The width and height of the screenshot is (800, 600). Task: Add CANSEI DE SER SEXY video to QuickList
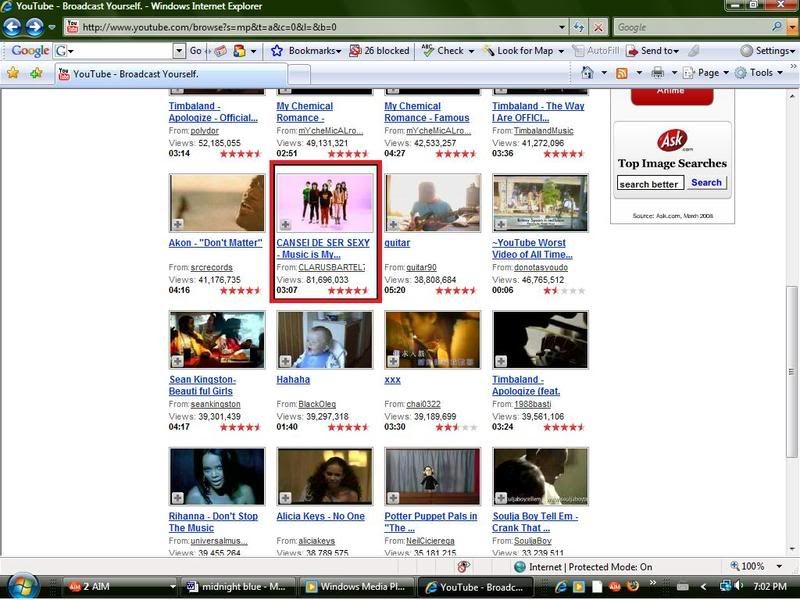pos(285,224)
